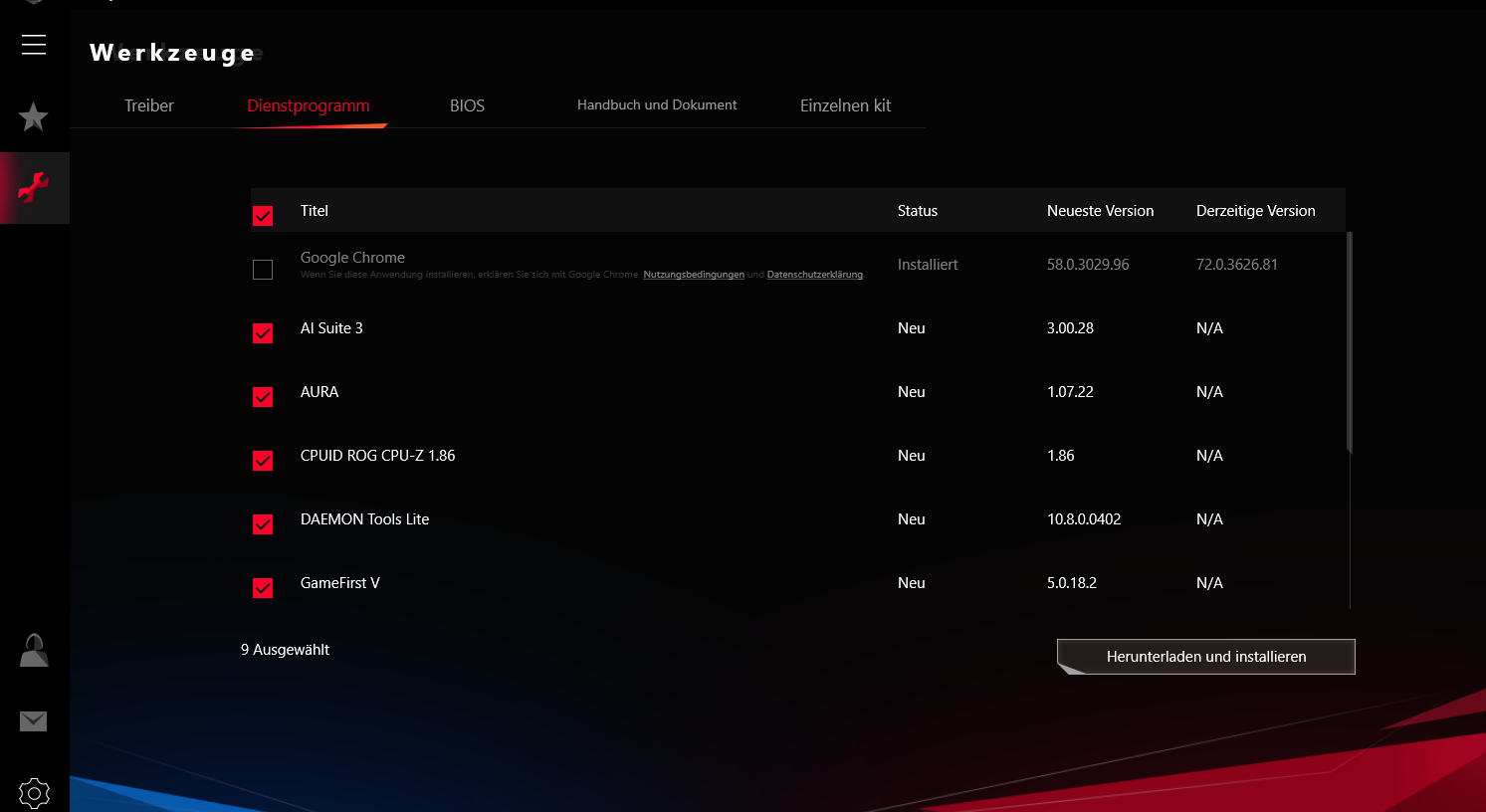Open the settings gear icon

34,793
